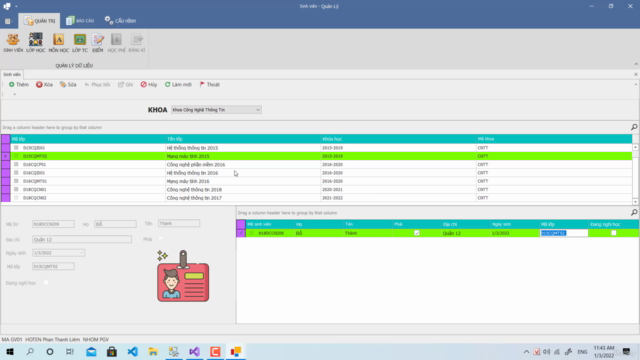This screenshot has width=640, height=360.
Task: Select the Sinh viên document tab
Action: tap(12, 74)
